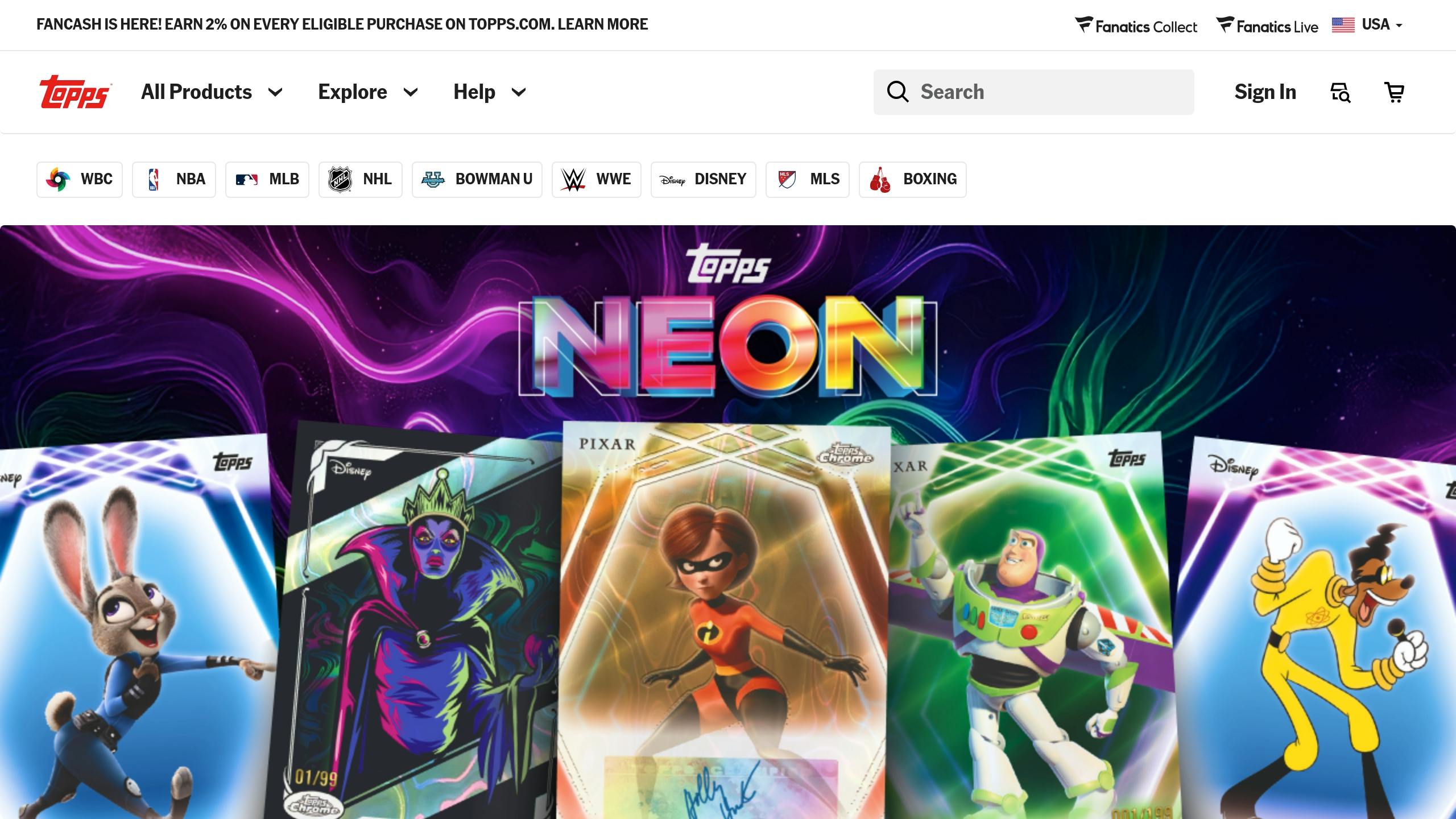Viewport: 1456px width, 819px height.
Task: Click the Topps logo in header
Action: [75, 92]
